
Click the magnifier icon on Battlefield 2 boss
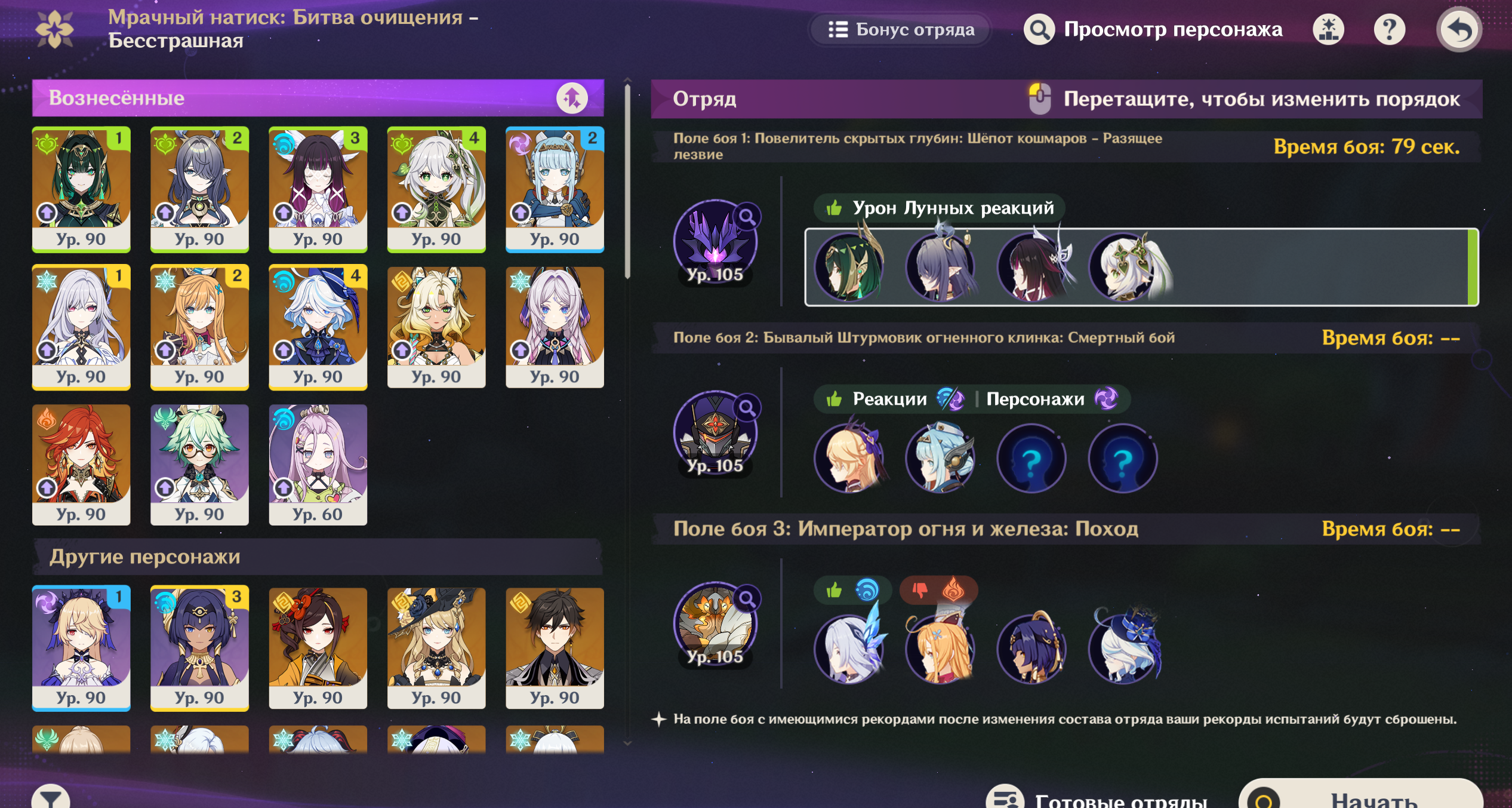pyautogui.click(x=747, y=408)
